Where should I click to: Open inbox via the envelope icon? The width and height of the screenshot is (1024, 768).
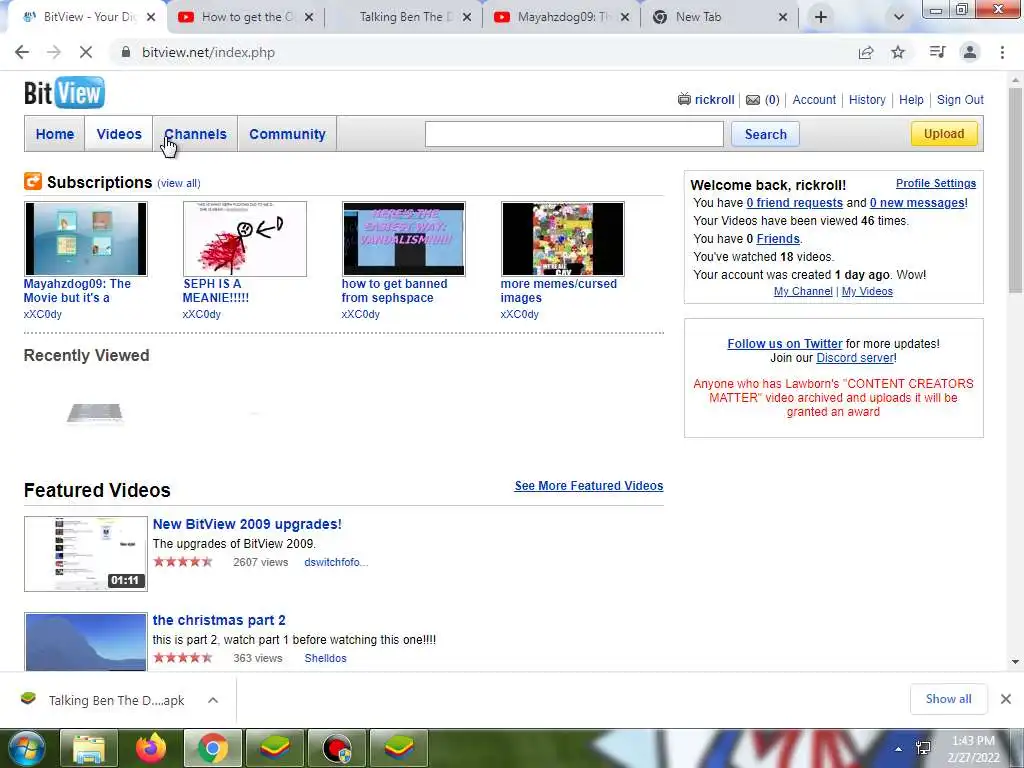(x=753, y=100)
